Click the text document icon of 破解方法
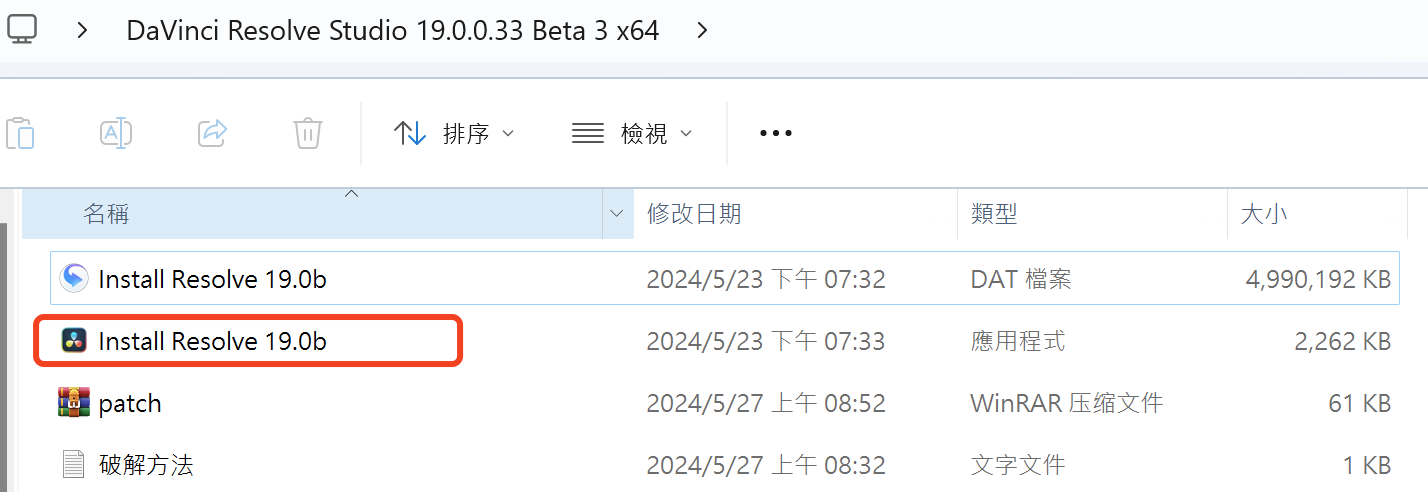This screenshot has width=1428, height=492. pos(74,464)
